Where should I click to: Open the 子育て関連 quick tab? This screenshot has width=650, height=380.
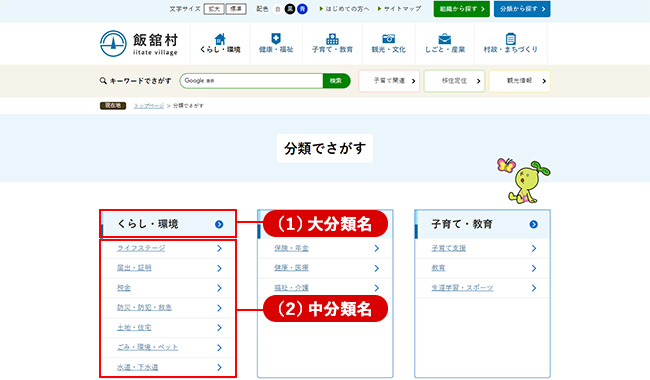coord(389,81)
